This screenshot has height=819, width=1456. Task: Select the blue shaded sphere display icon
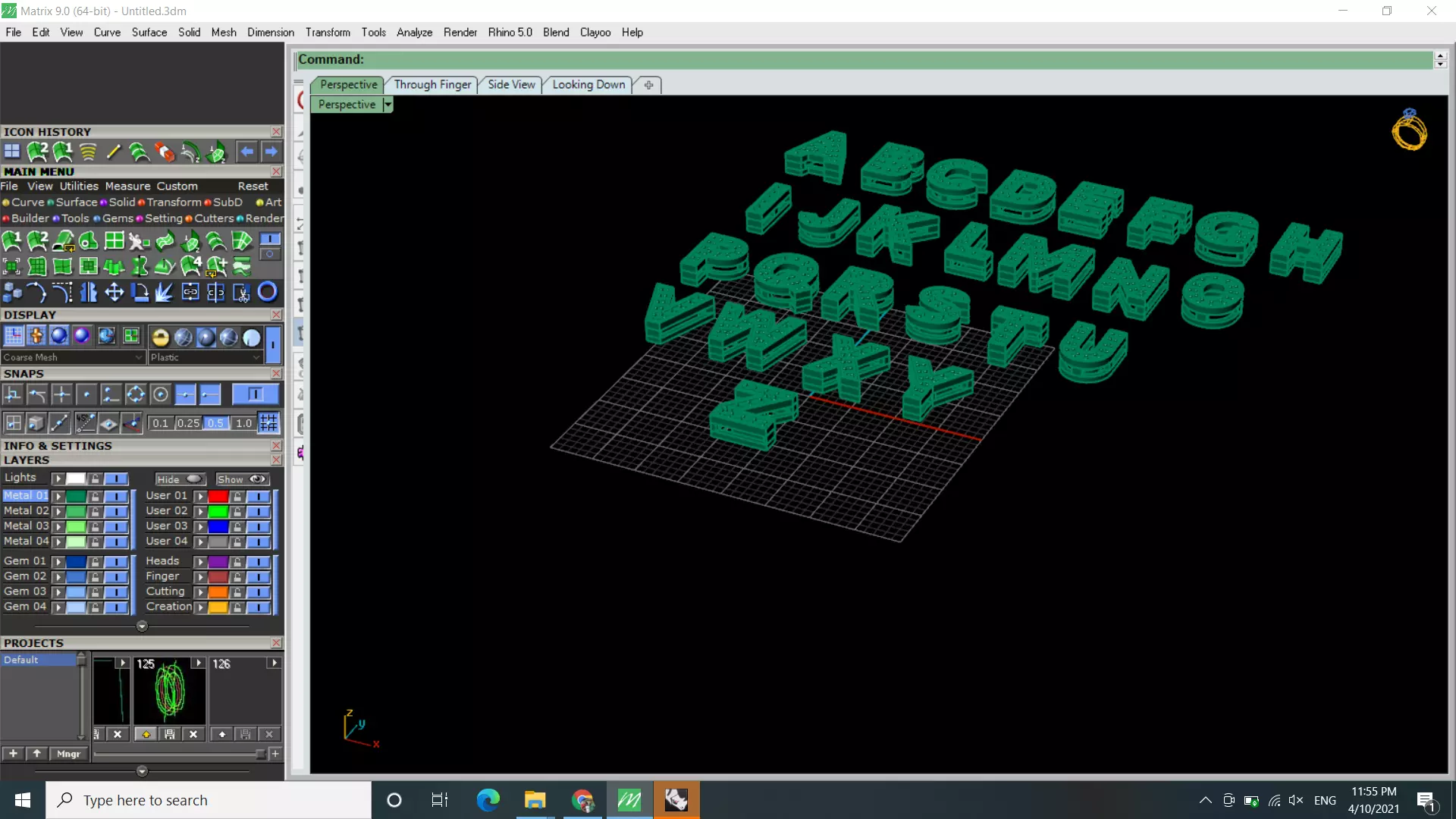[x=59, y=336]
